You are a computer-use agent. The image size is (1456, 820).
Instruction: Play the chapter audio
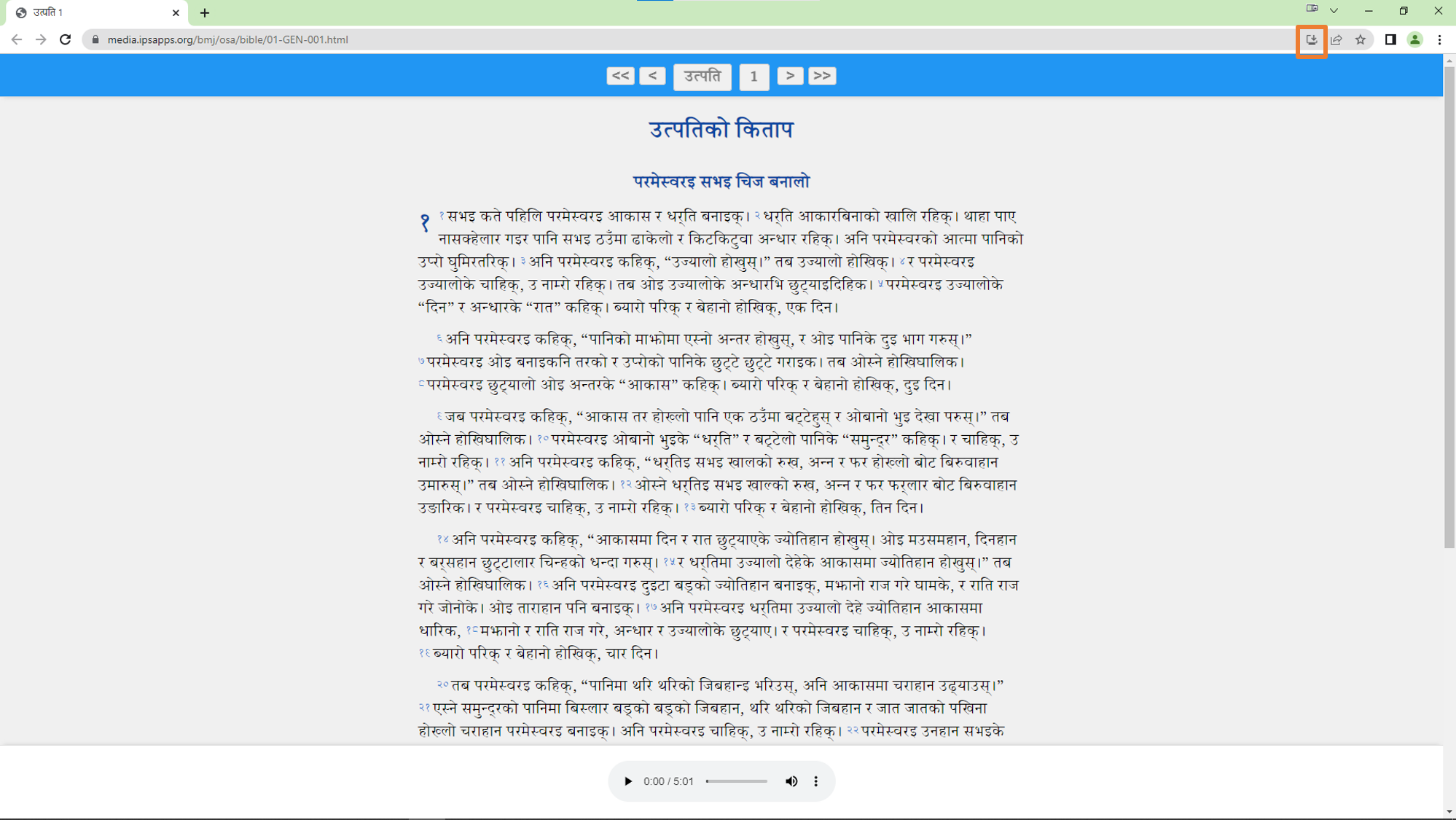[627, 781]
